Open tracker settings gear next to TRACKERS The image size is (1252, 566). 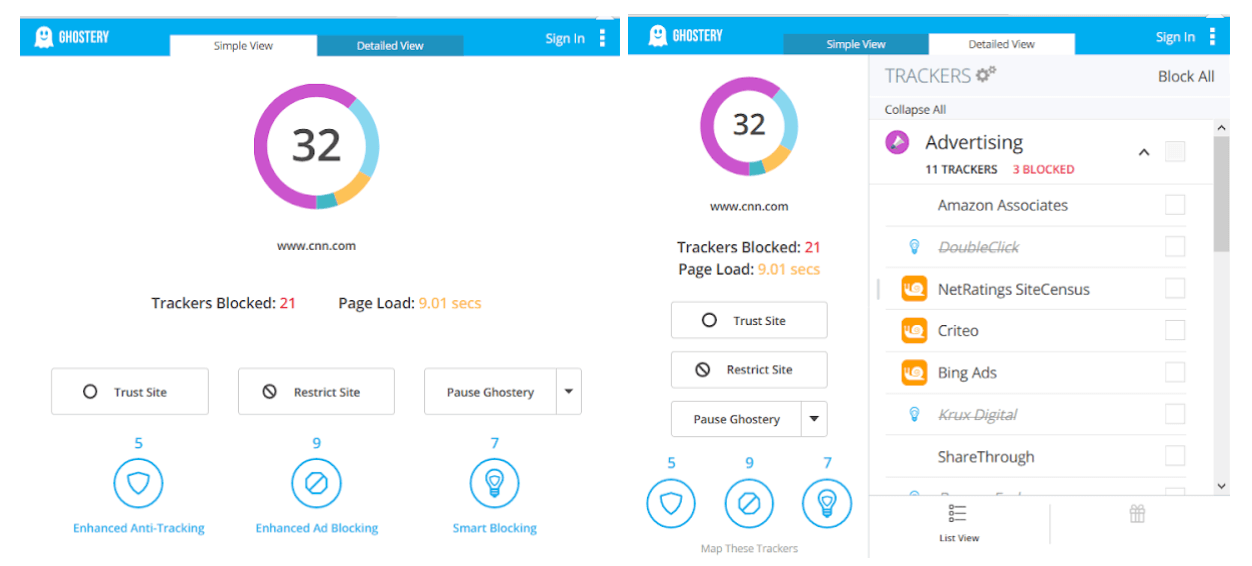[x=986, y=74]
